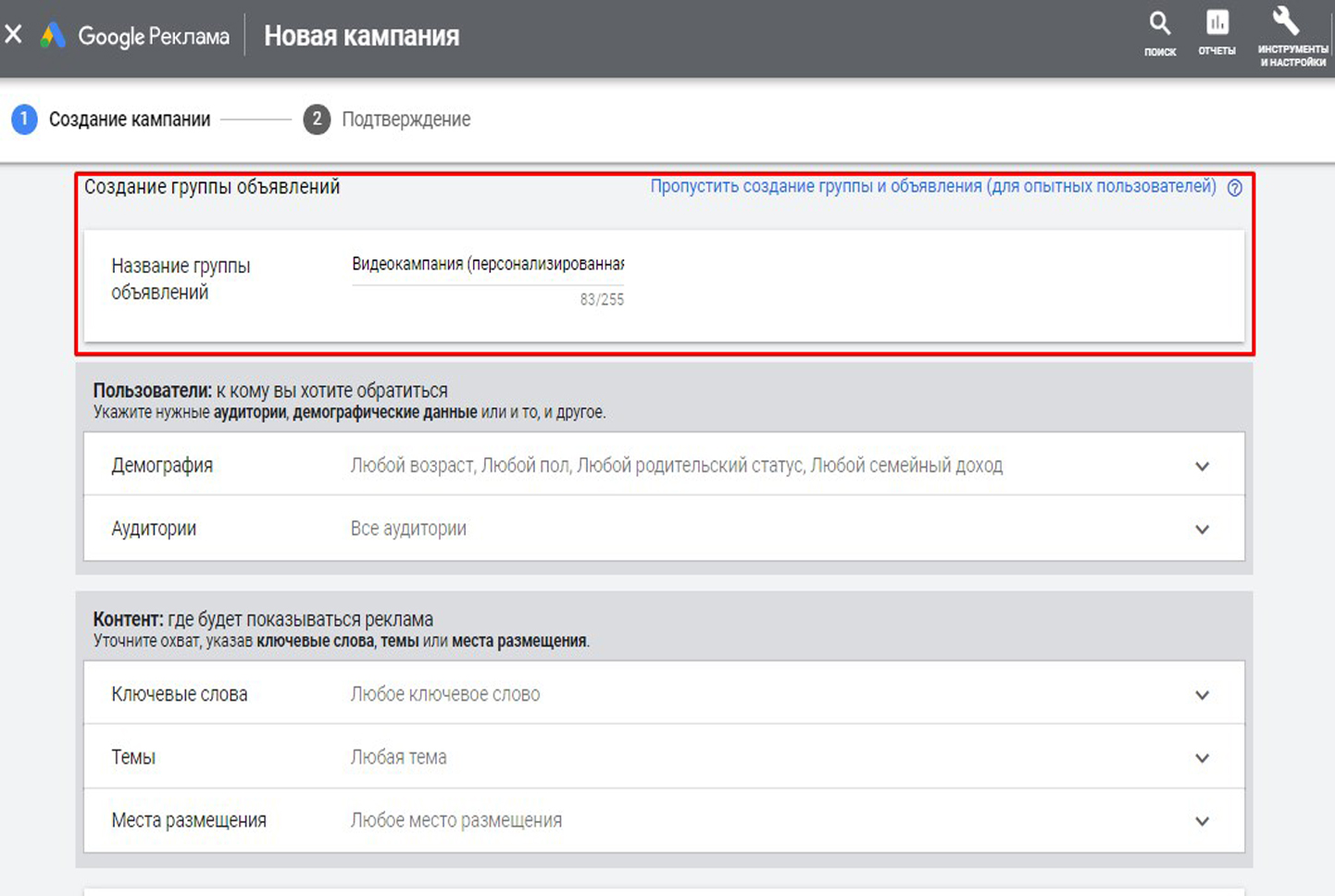Select the Подтверждение step label
Screen dimensions: 1335x896
[405, 119]
